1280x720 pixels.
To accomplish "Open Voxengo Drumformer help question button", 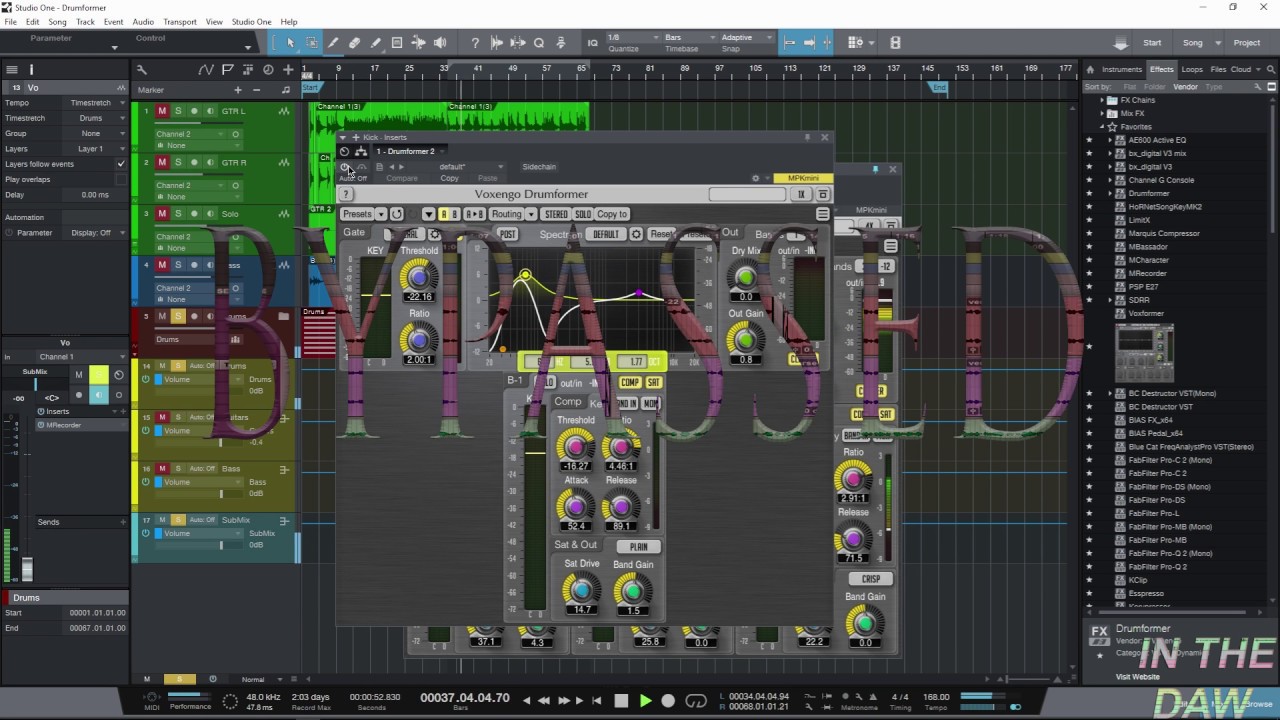I will click(x=347, y=194).
